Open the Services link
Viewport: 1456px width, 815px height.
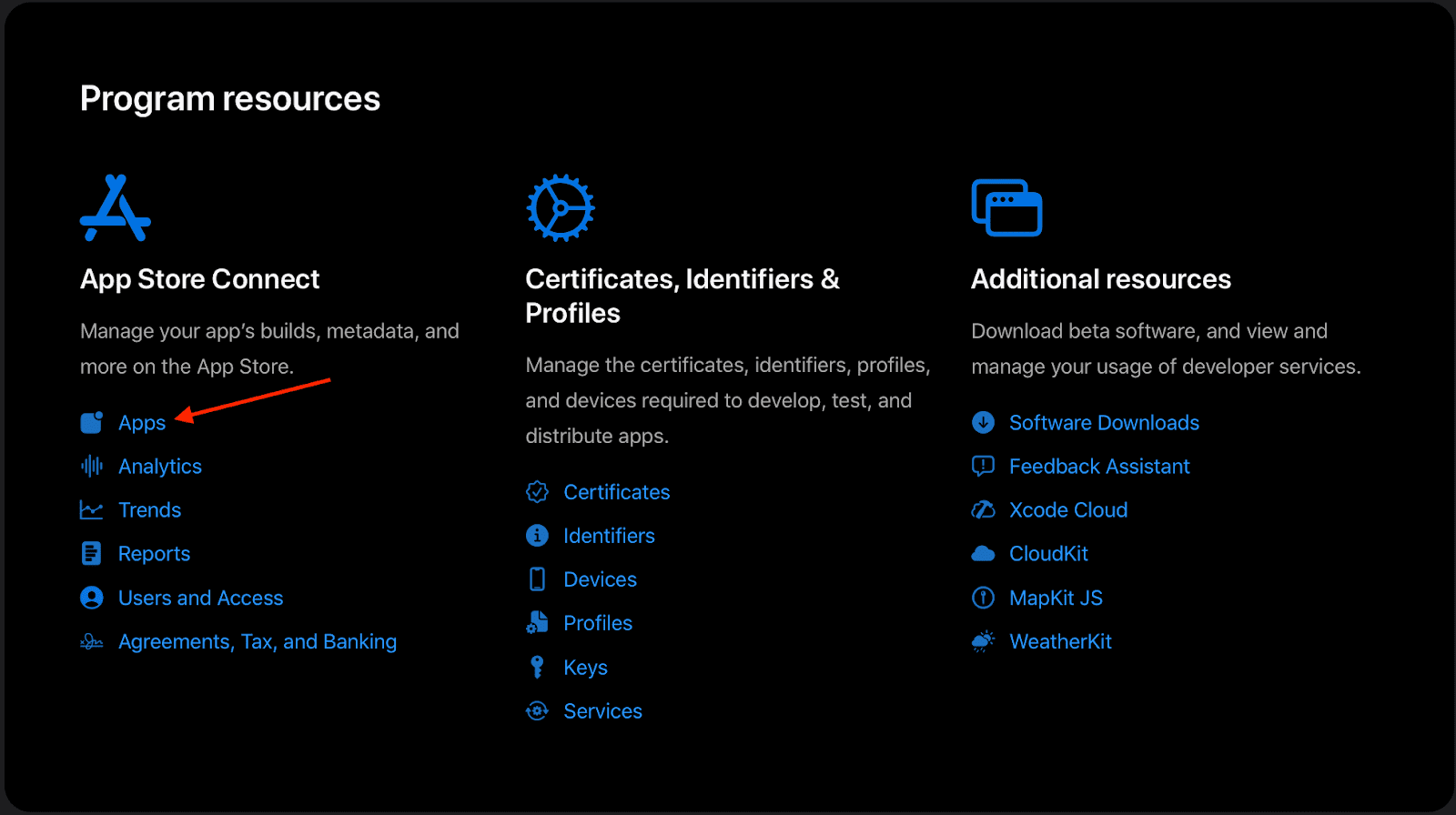click(603, 711)
